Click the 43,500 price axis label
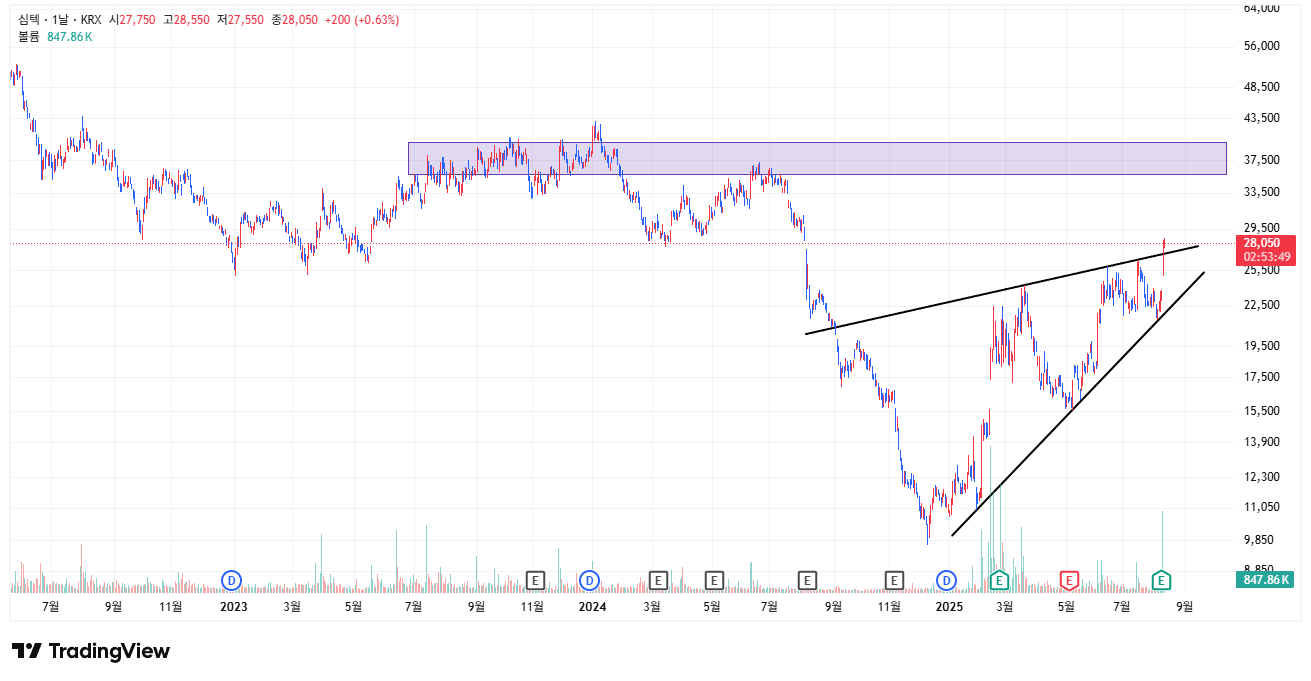The width and height of the screenshot is (1311, 681). [x=1262, y=118]
